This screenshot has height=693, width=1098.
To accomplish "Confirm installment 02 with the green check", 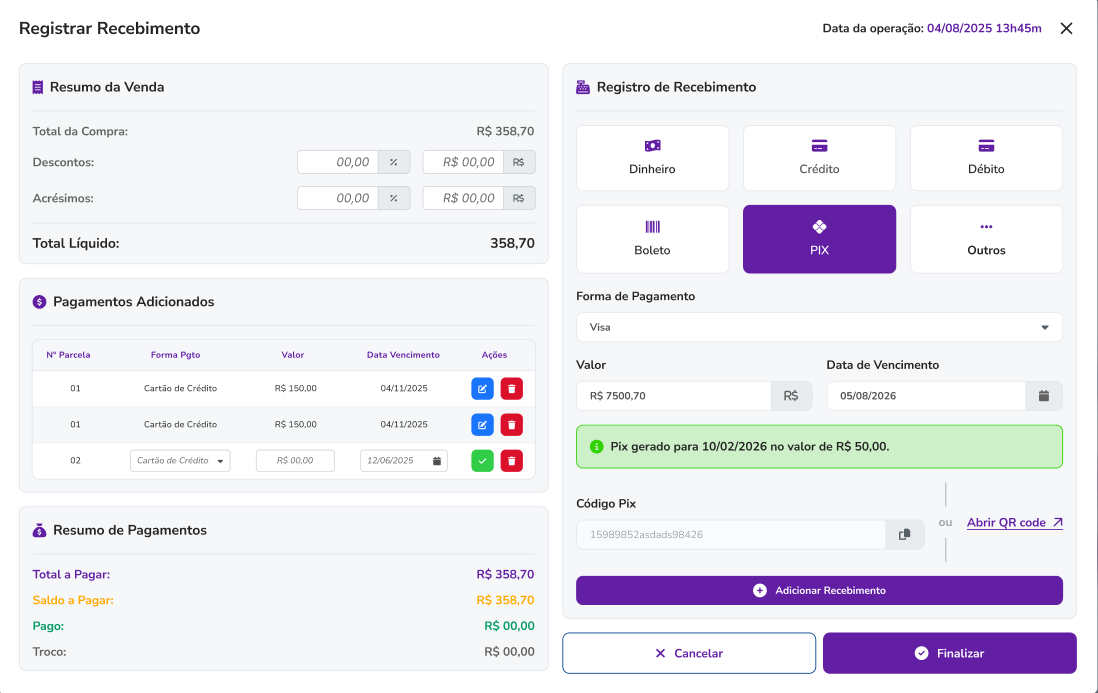I will (x=482, y=461).
